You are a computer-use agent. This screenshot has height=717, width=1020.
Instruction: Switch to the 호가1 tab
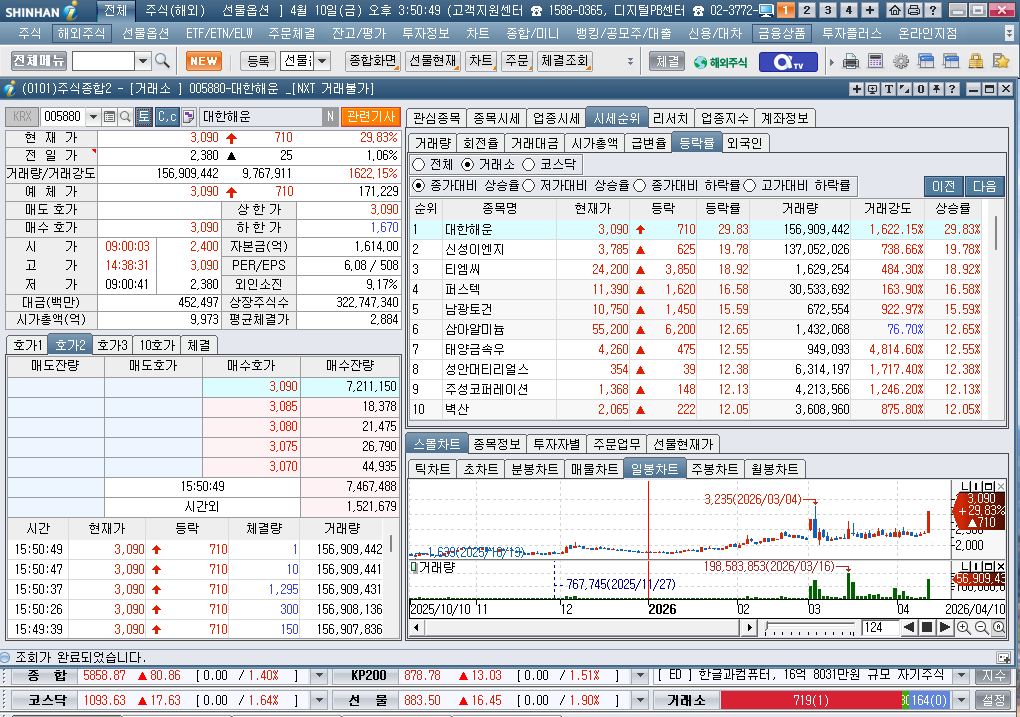coord(27,345)
